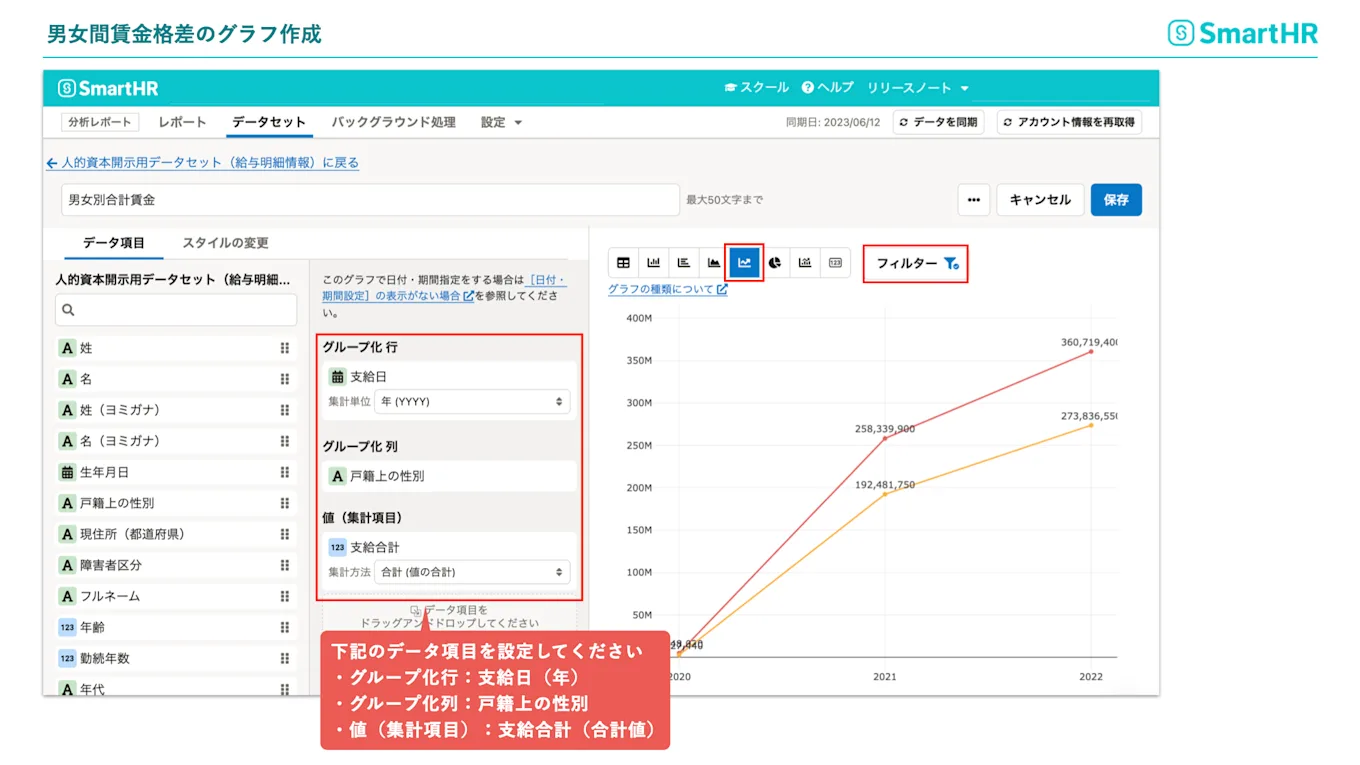
Task: Open the スクール link in header
Action: point(757,88)
